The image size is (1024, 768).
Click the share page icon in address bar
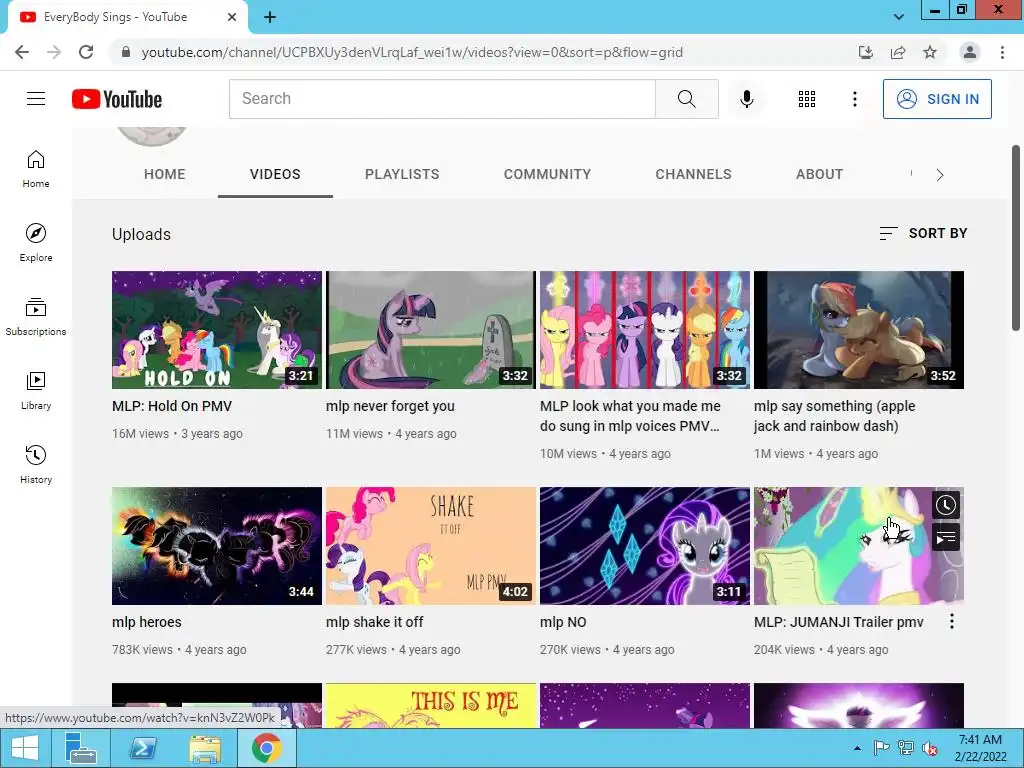tap(898, 52)
